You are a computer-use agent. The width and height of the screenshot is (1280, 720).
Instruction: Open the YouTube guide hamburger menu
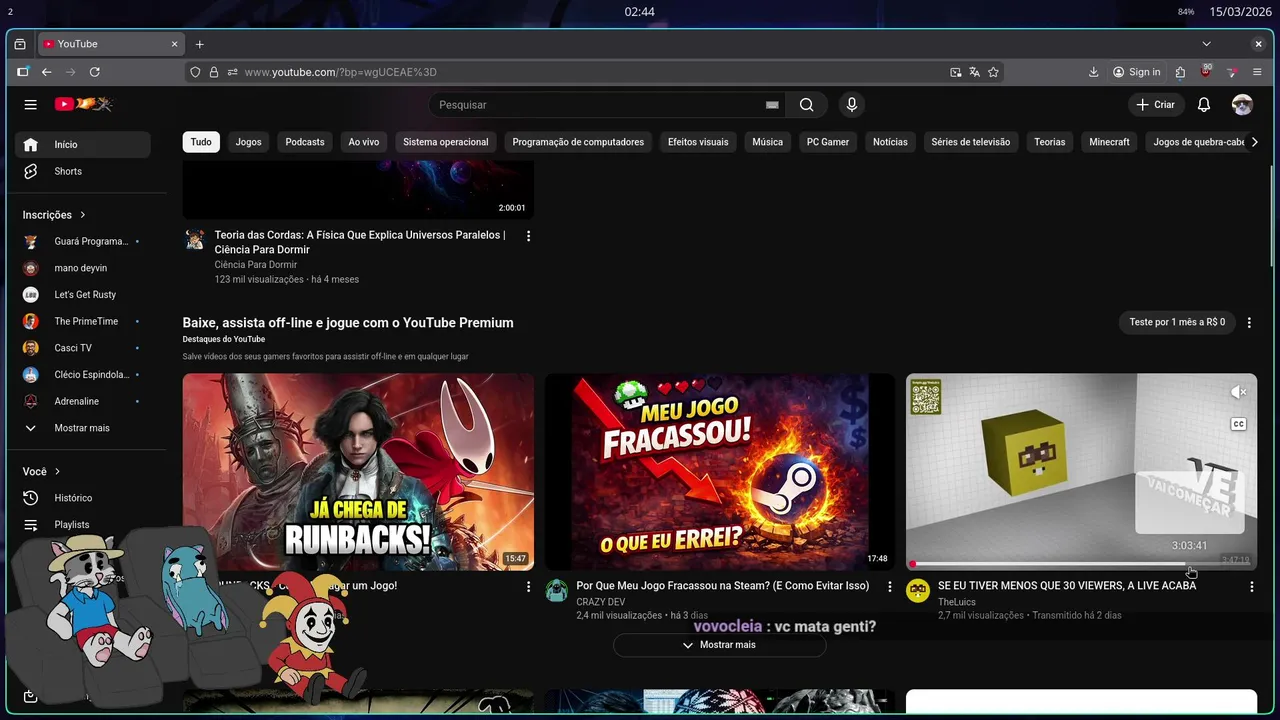(31, 105)
